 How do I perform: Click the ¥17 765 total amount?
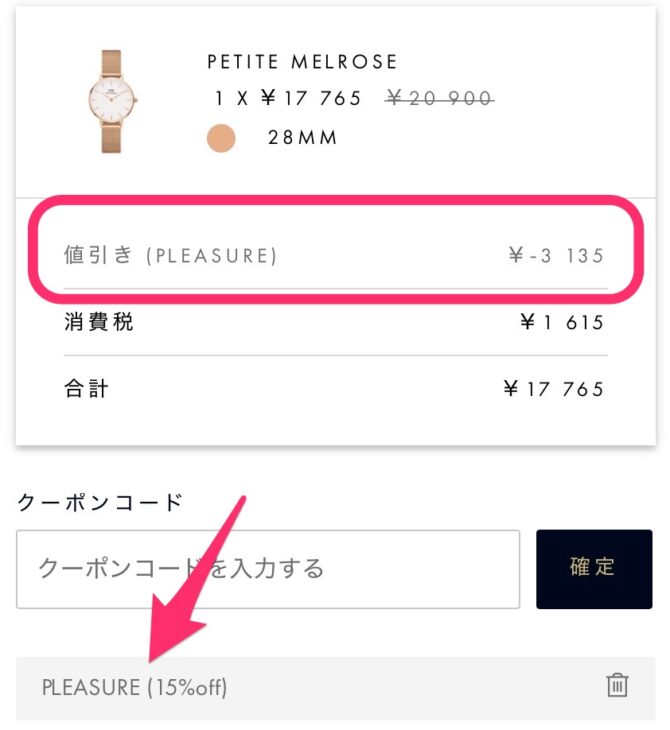click(554, 388)
